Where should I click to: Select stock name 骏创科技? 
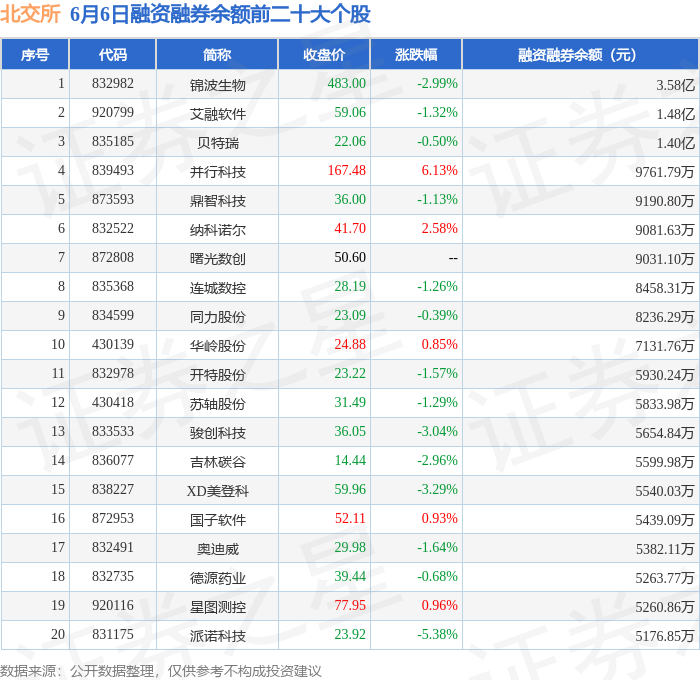(217, 433)
